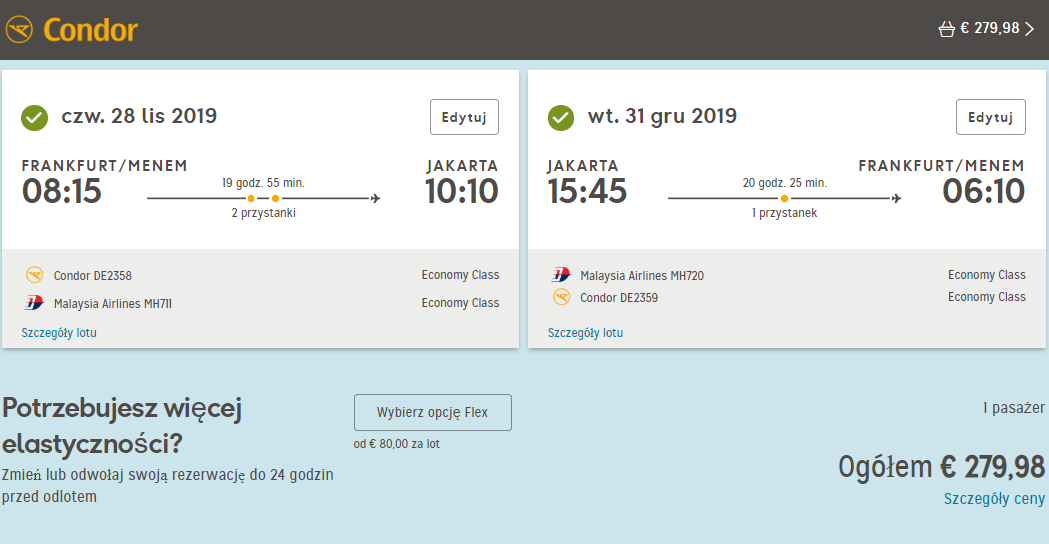The image size is (1049, 544).
Task: Edit the return flight on 31 gru 2019
Action: pyautogui.click(x=991, y=117)
